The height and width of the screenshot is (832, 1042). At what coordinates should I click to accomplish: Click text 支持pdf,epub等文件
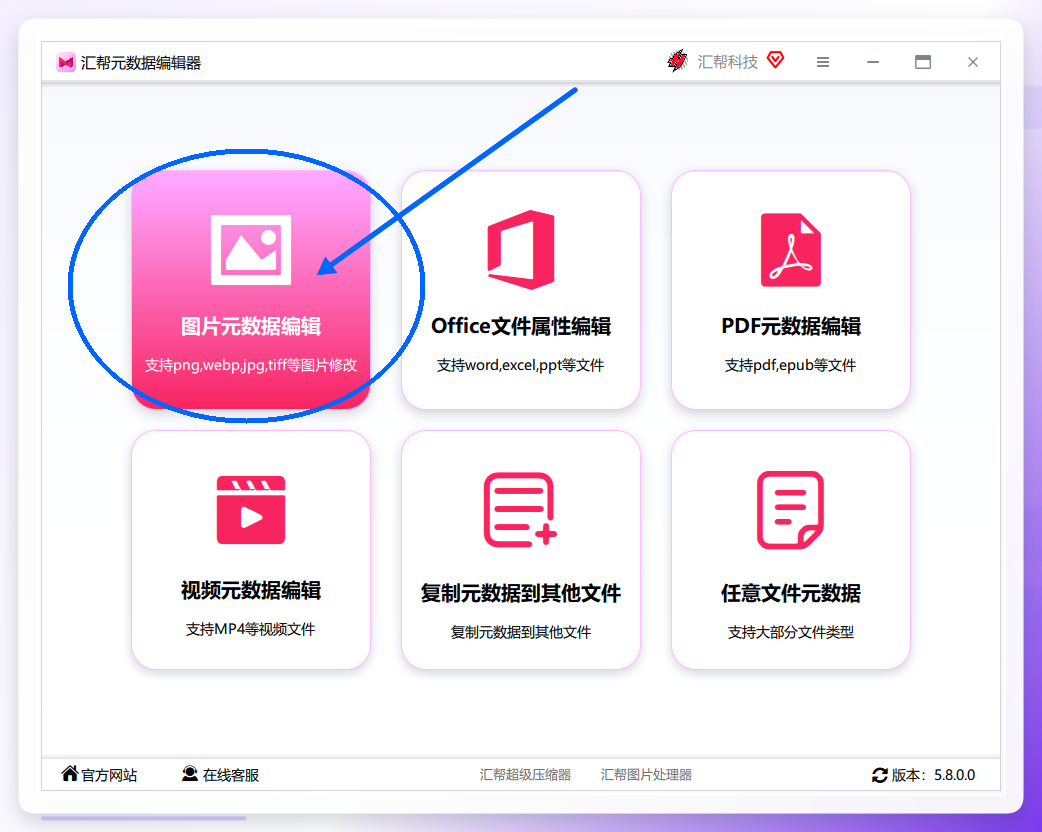[x=790, y=365]
